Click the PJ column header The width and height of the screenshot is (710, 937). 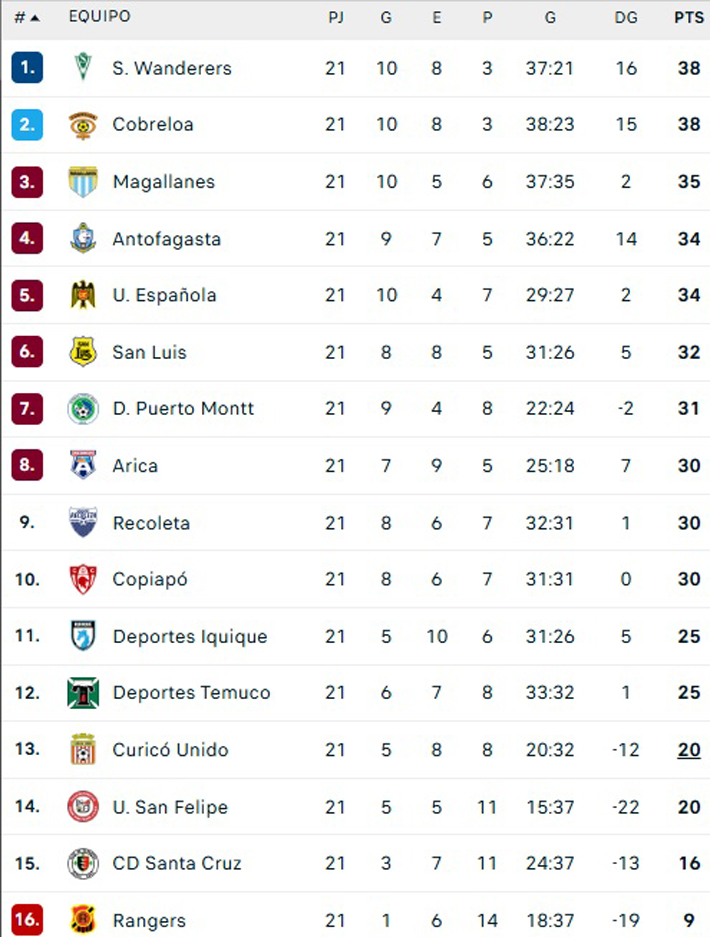(x=336, y=17)
